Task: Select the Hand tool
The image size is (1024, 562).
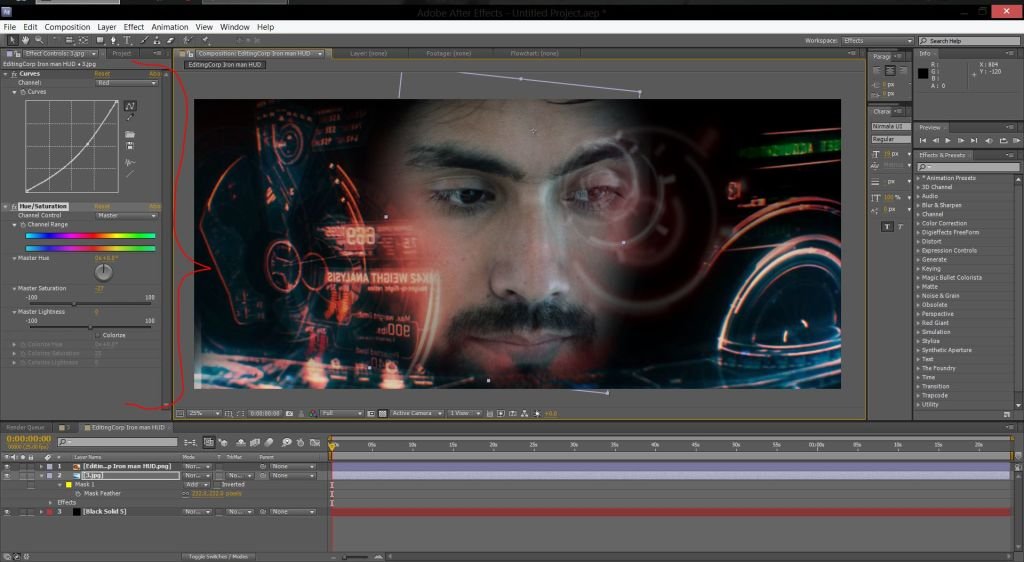Action: click(25, 40)
